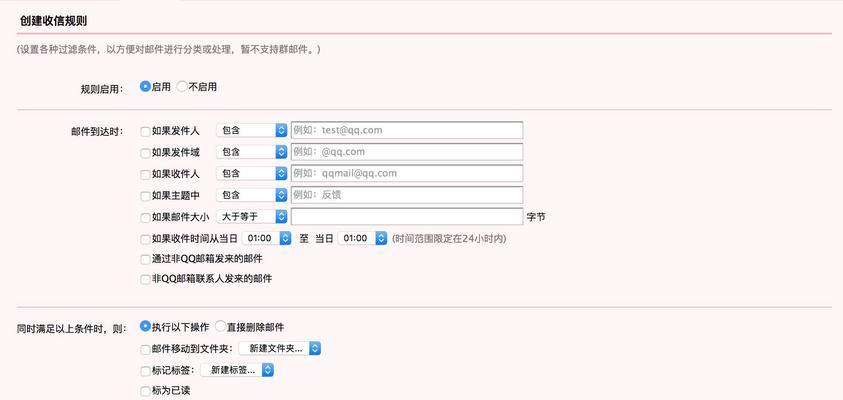Click the subject field with 反馈 placeholder
Image resolution: width=843 pixels, height=400 pixels.
click(407, 195)
